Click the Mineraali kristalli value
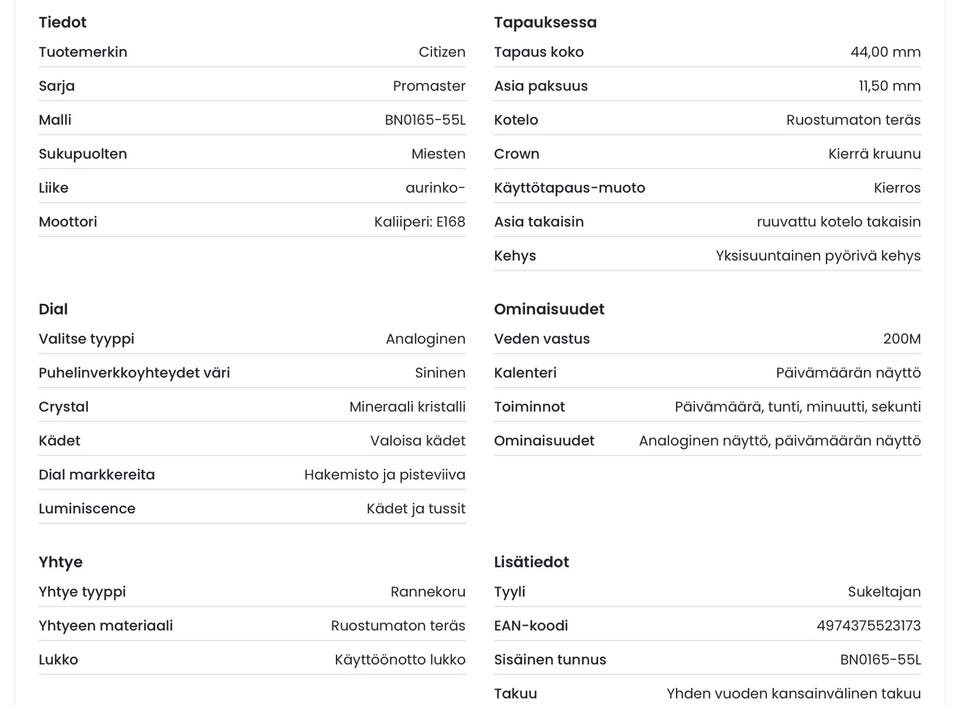Viewport: 960px width, 706px height. click(x=407, y=407)
